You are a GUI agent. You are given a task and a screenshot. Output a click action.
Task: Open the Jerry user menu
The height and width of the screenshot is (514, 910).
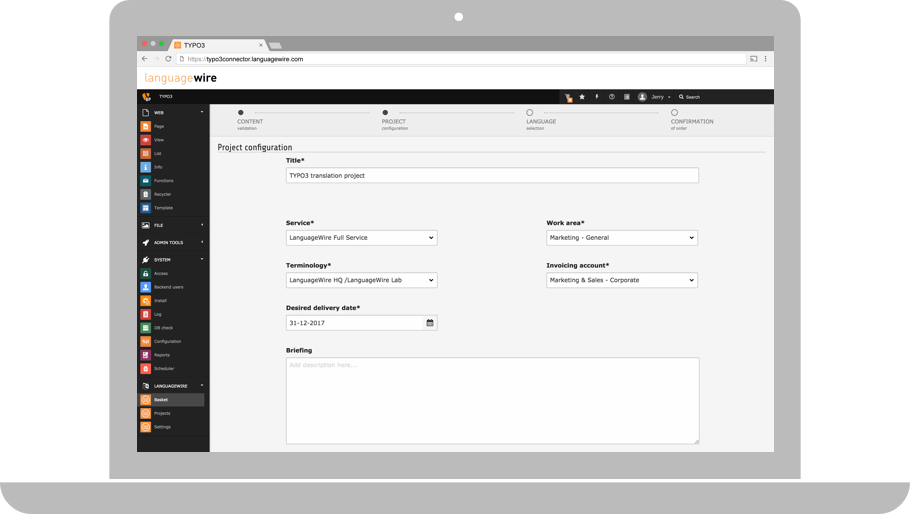[656, 97]
